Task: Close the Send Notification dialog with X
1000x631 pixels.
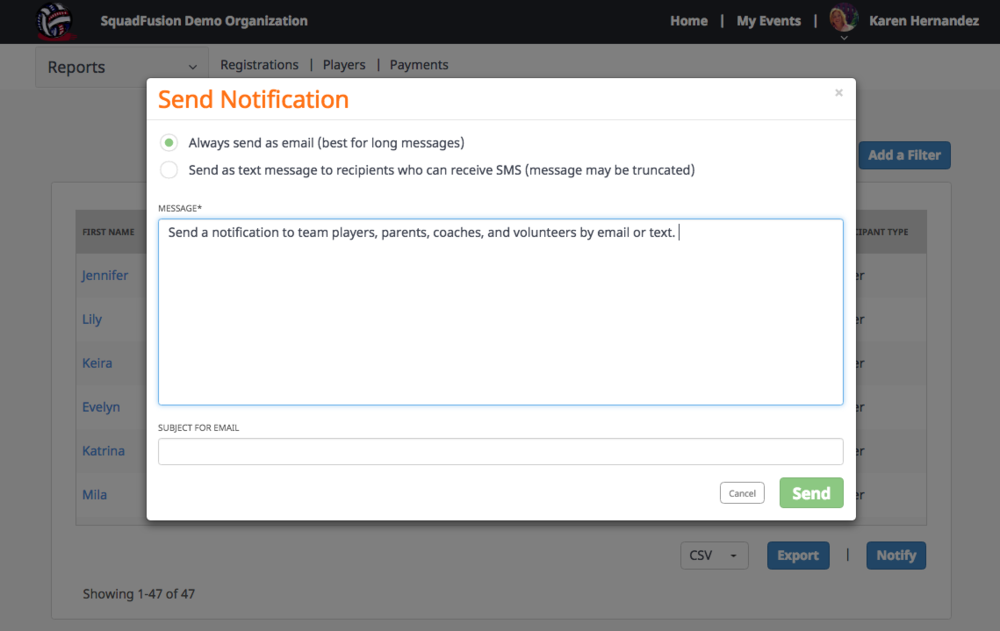Action: [x=839, y=93]
